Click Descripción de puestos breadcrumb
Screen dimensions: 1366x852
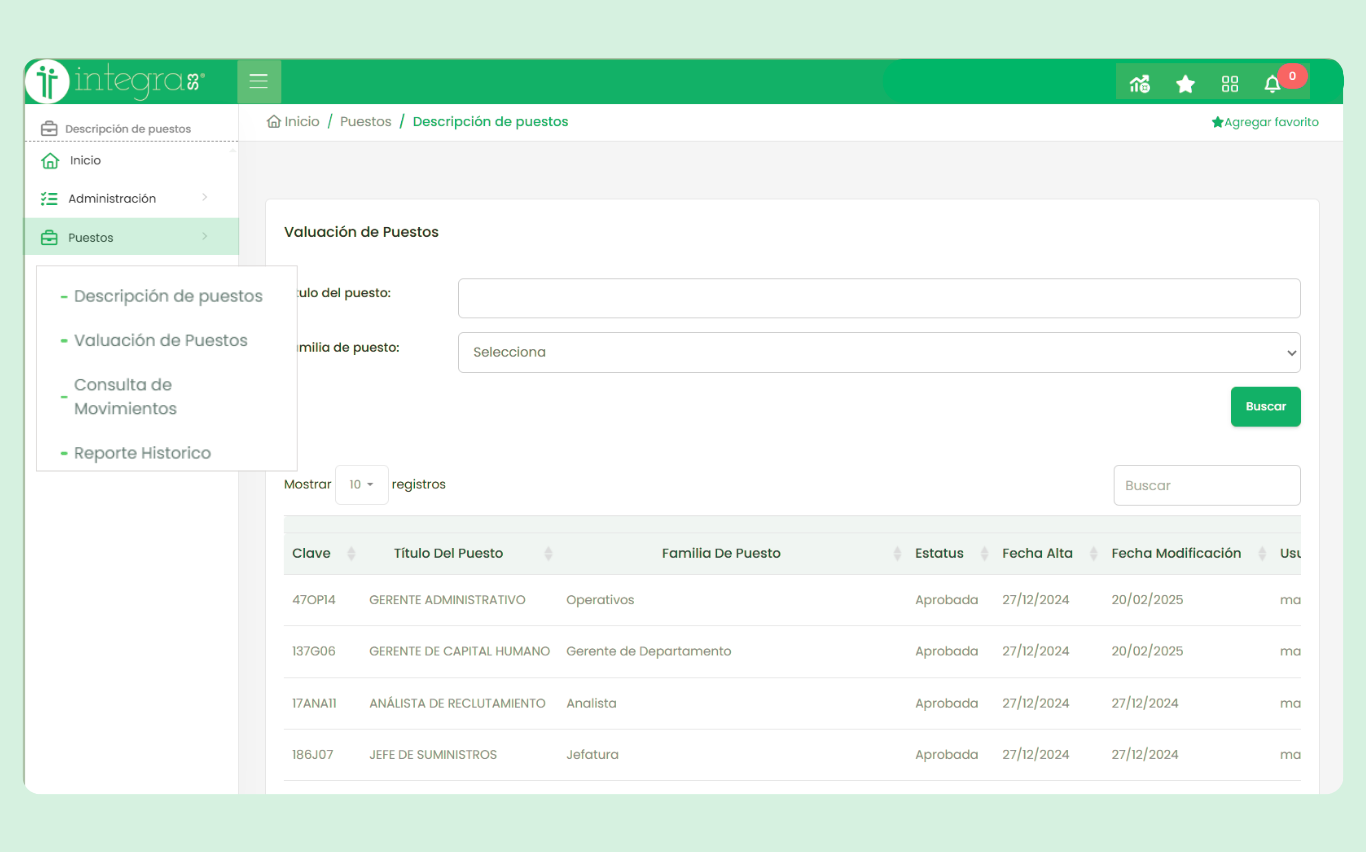coord(490,121)
